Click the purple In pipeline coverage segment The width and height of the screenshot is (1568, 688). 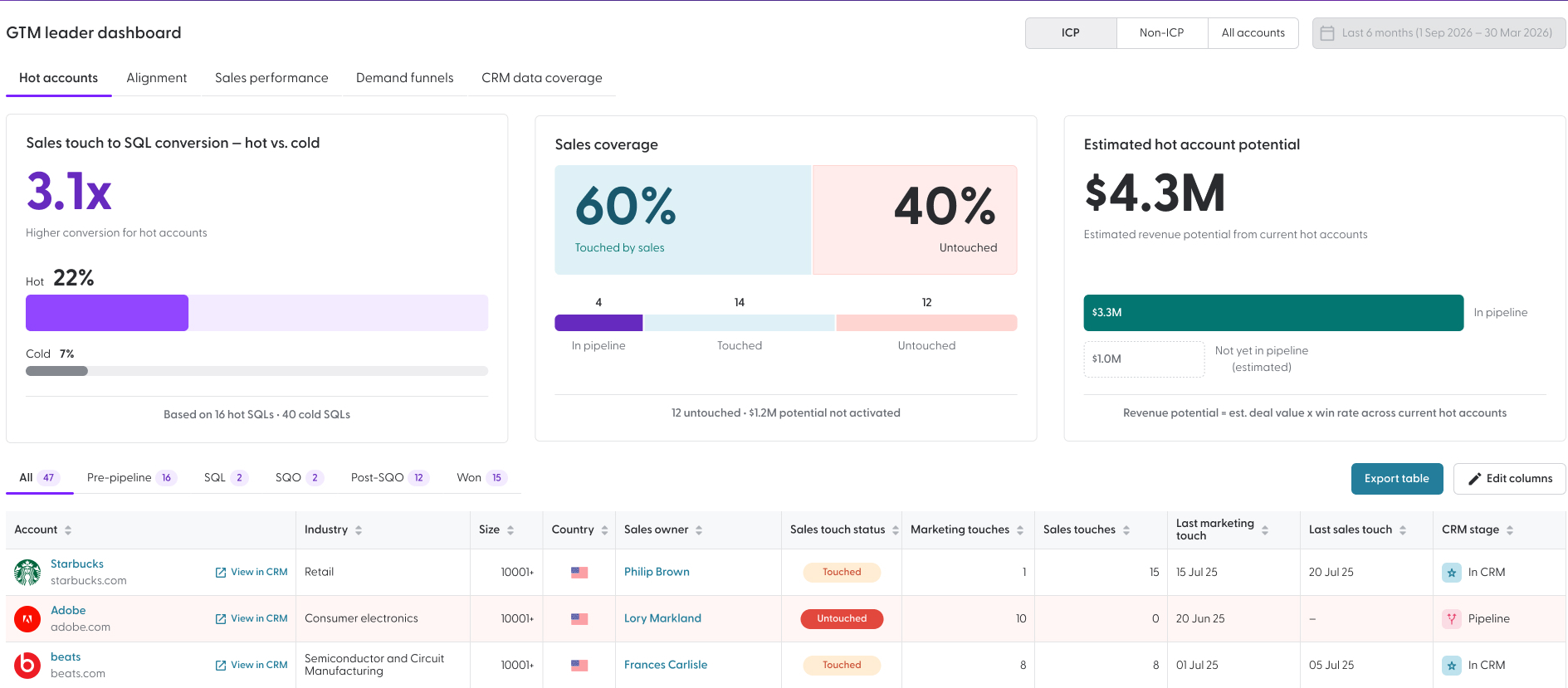pyautogui.click(x=598, y=323)
